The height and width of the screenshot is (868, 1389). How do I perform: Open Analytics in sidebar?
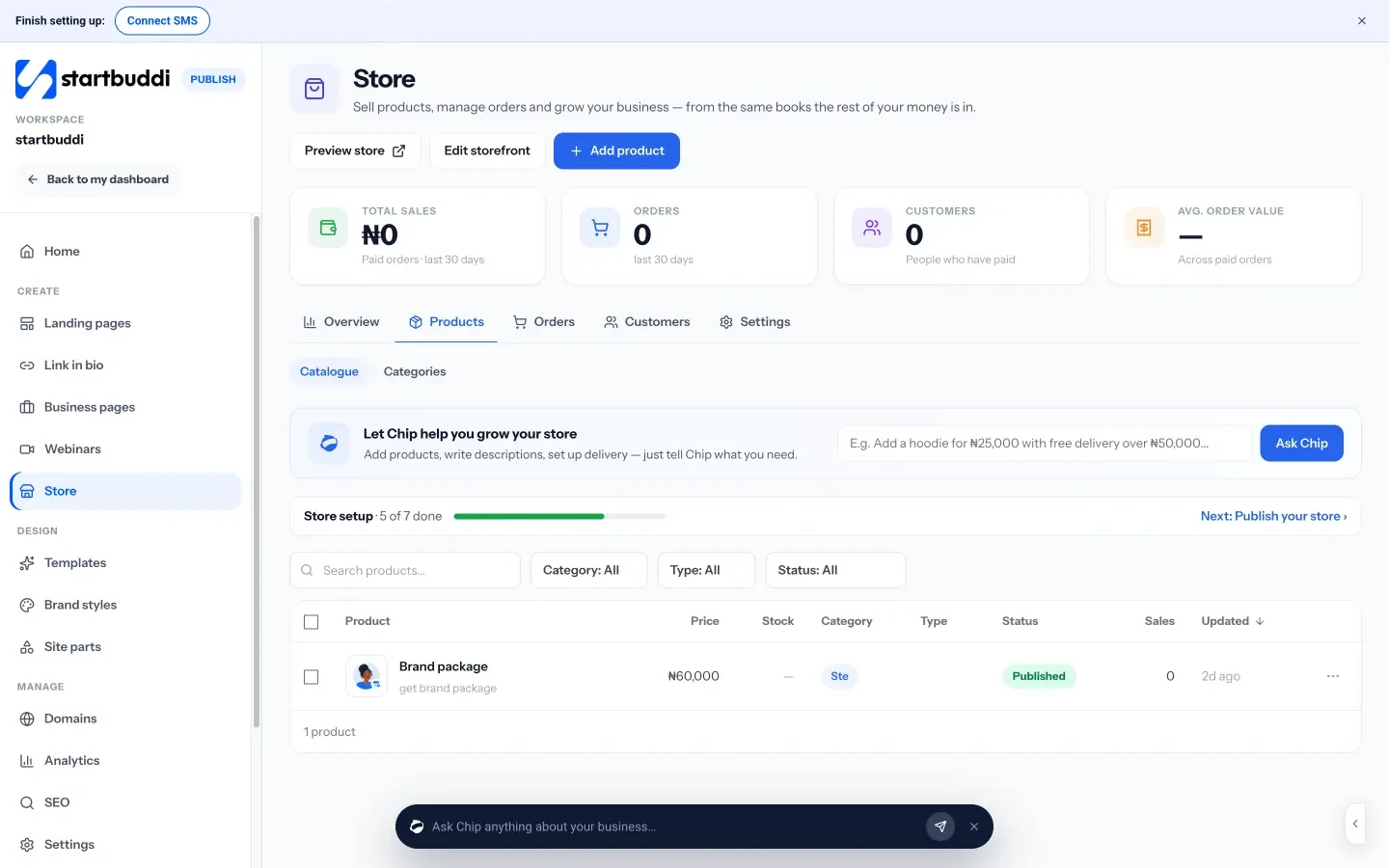pos(125,761)
